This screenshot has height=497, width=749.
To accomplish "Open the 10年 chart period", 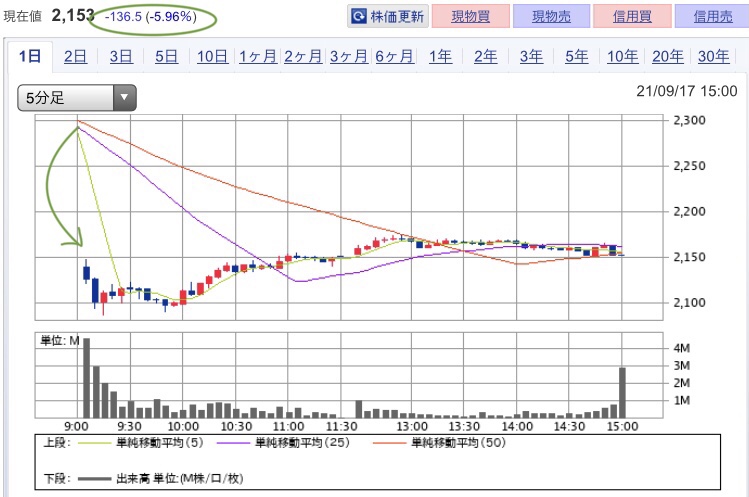I will point(622,56).
